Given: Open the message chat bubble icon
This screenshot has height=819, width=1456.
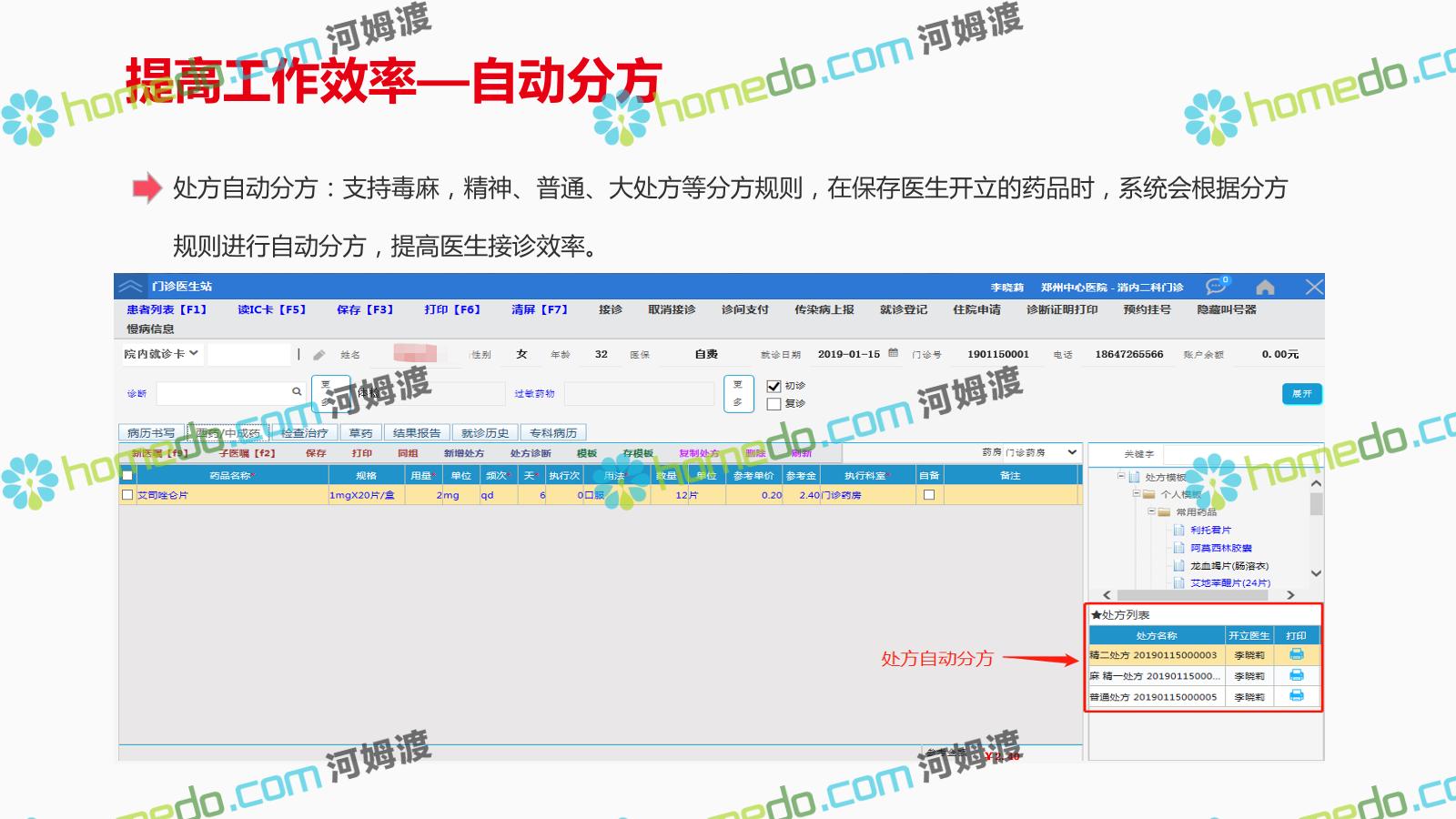Looking at the screenshot, I should coord(1216,287).
